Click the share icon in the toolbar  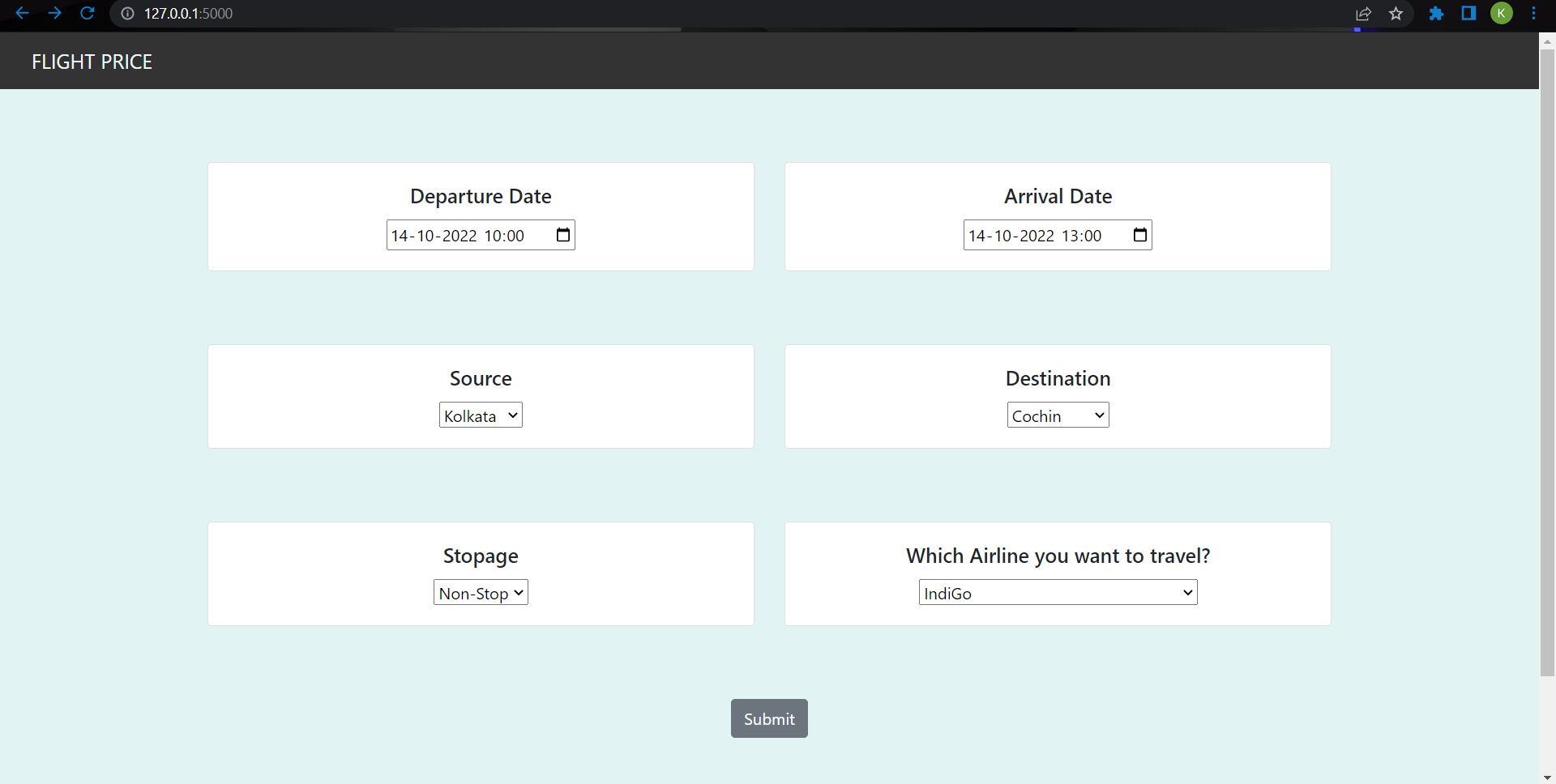(1364, 14)
